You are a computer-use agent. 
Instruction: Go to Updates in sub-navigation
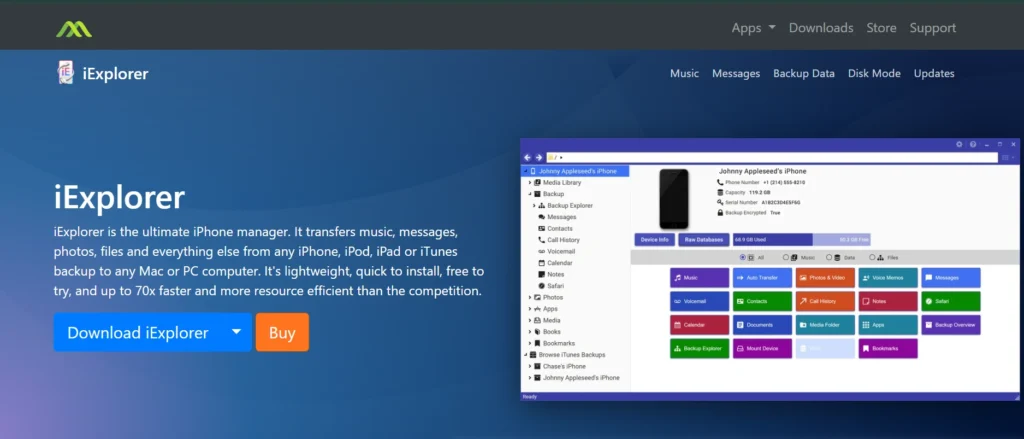pyautogui.click(x=934, y=73)
